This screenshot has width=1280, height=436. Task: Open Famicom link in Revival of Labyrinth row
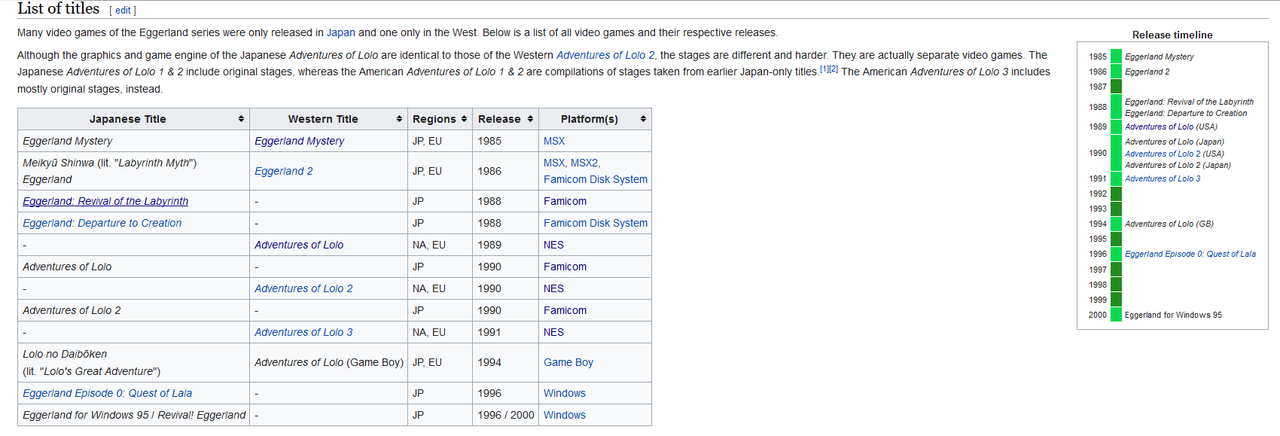point(565,201)
